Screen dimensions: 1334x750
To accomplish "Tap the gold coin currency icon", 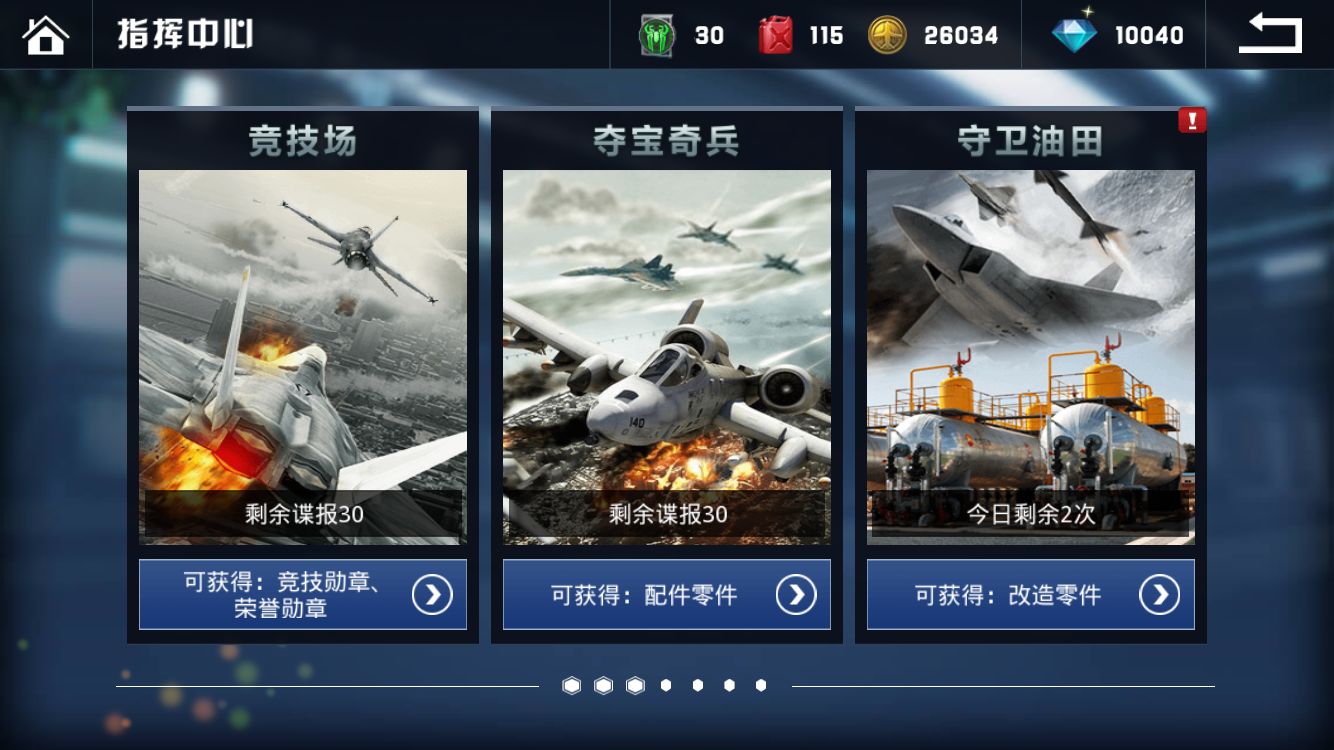I will 887,35.
